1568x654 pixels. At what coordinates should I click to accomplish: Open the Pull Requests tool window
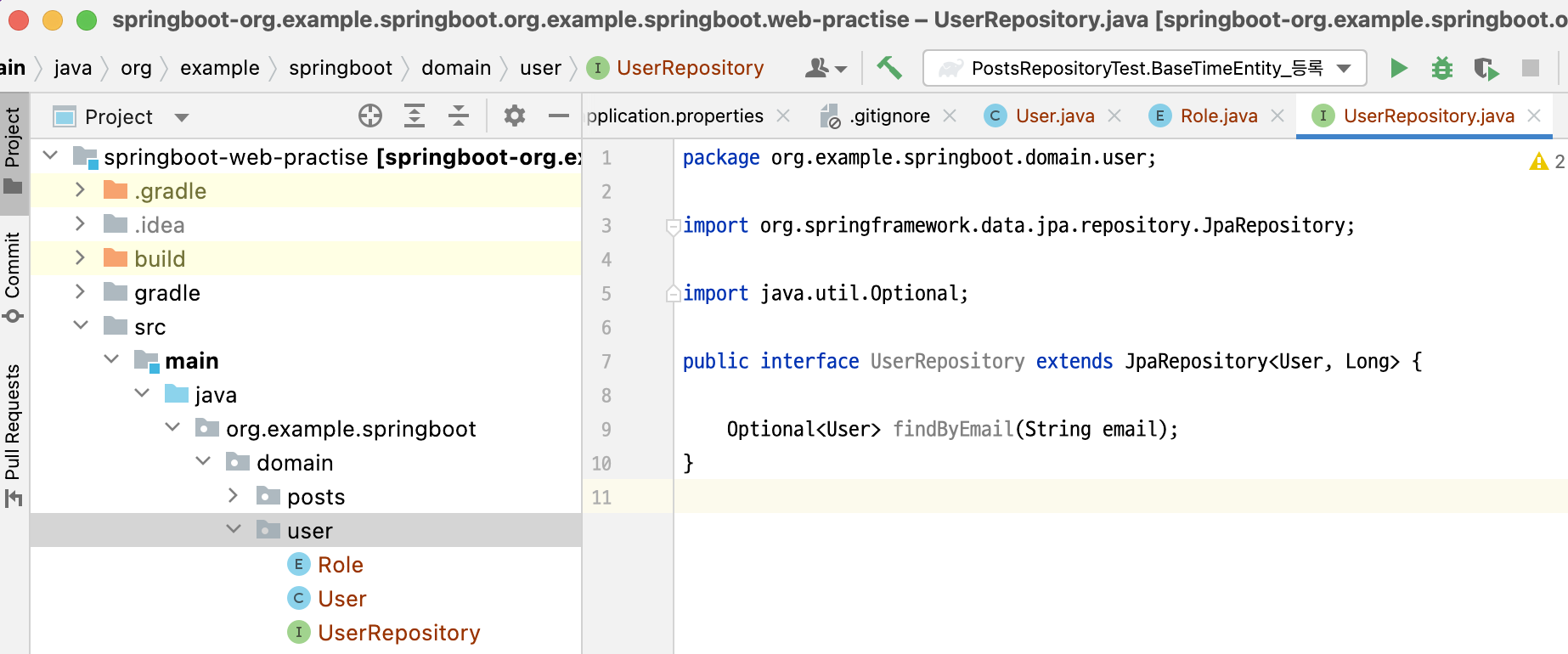(14, 435)
